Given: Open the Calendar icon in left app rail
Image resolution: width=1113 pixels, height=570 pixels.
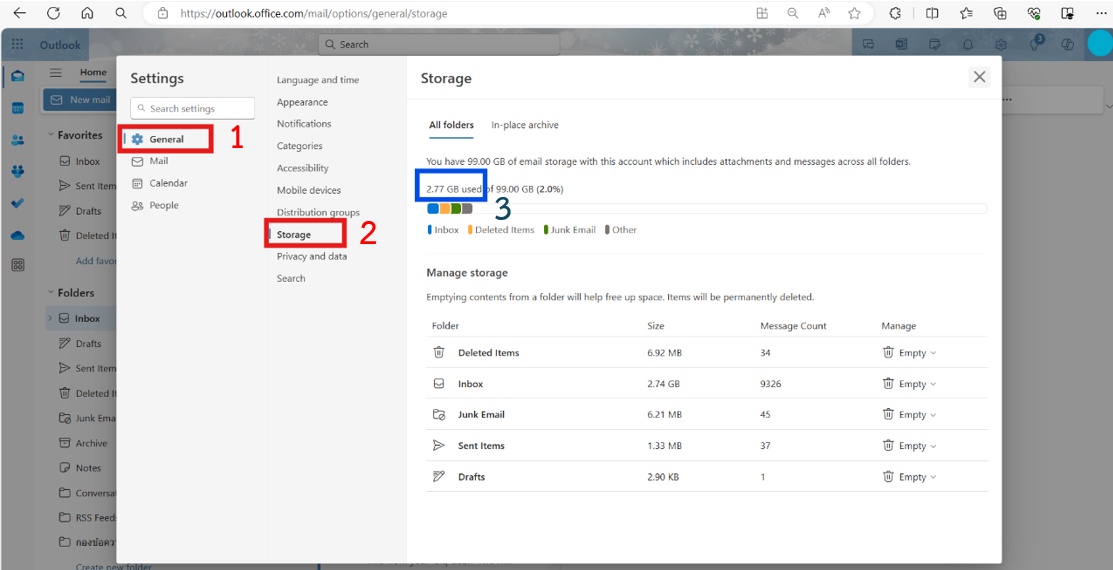Looking at the screenshot, I should (18, 108).
